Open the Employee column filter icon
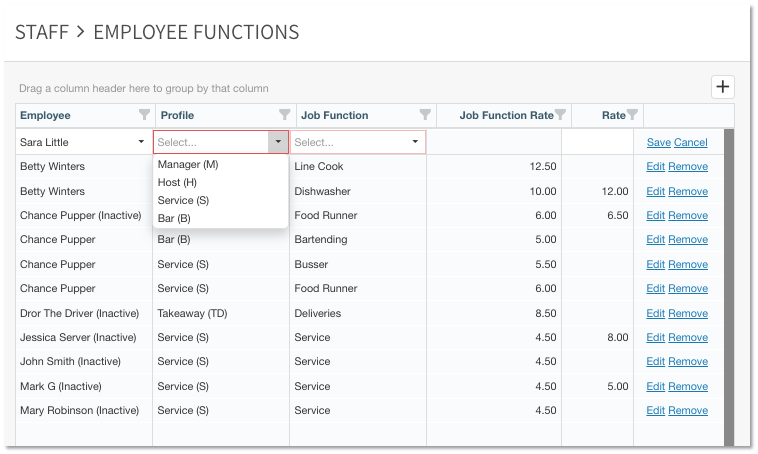Viewport: 758px width, 454px height. click(143, 115)
